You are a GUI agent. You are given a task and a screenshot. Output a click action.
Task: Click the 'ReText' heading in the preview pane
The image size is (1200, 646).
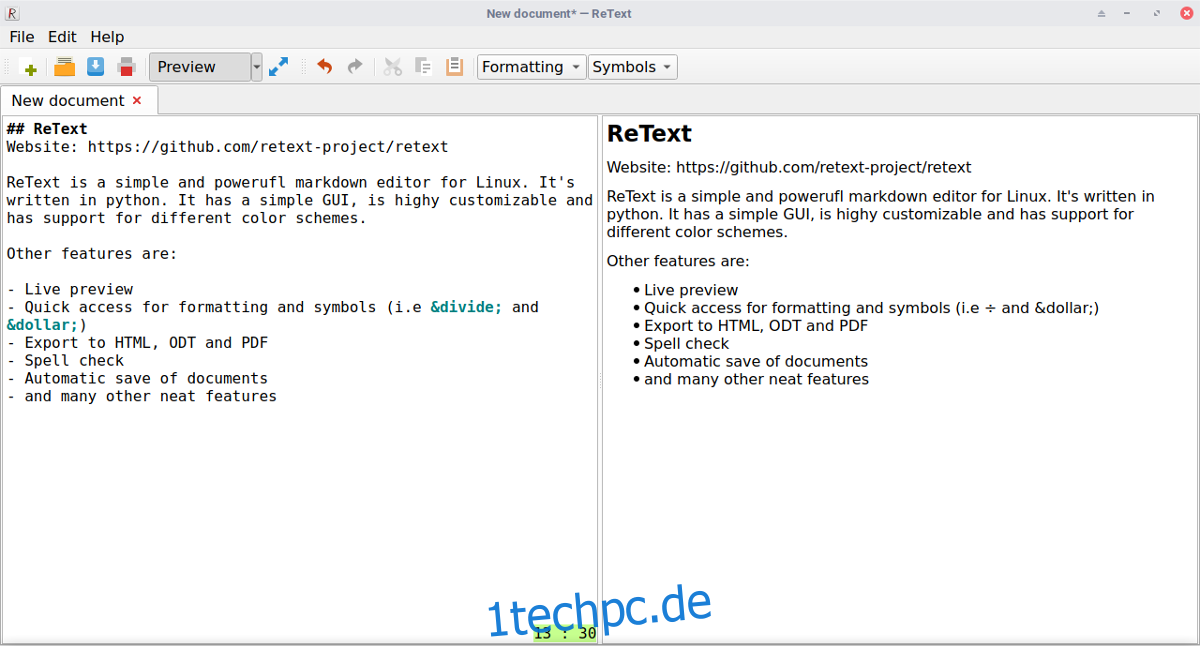(x=649, y=134)
